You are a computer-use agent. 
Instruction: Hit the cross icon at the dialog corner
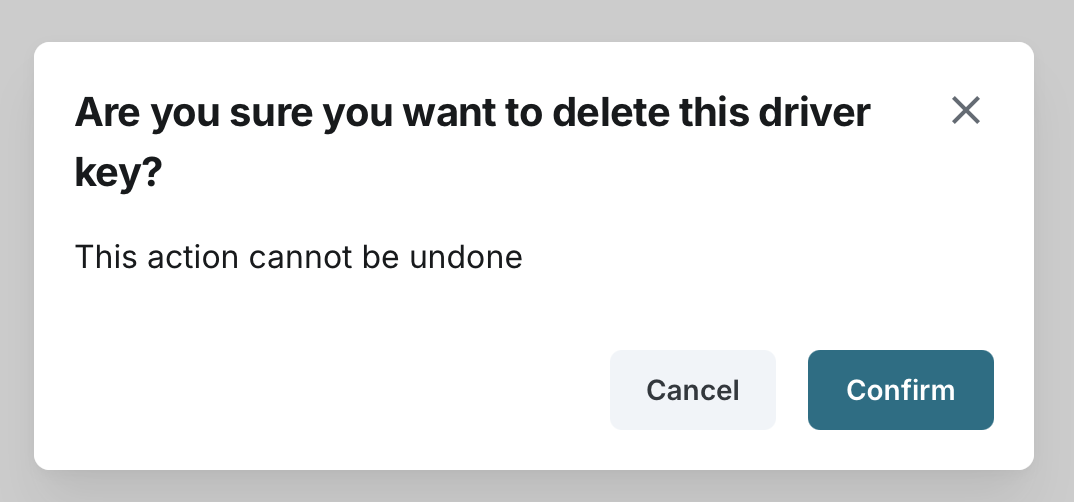click(965, 110)
